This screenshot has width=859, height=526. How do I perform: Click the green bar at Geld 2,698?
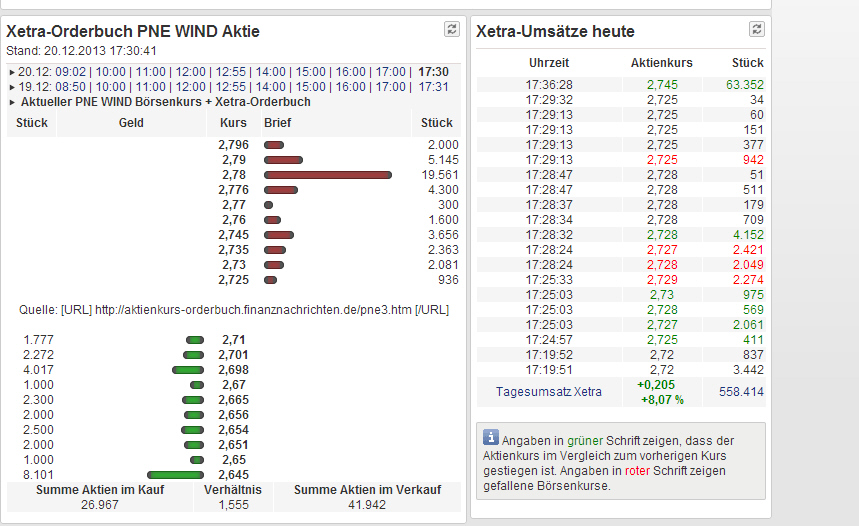pos(188,370)
